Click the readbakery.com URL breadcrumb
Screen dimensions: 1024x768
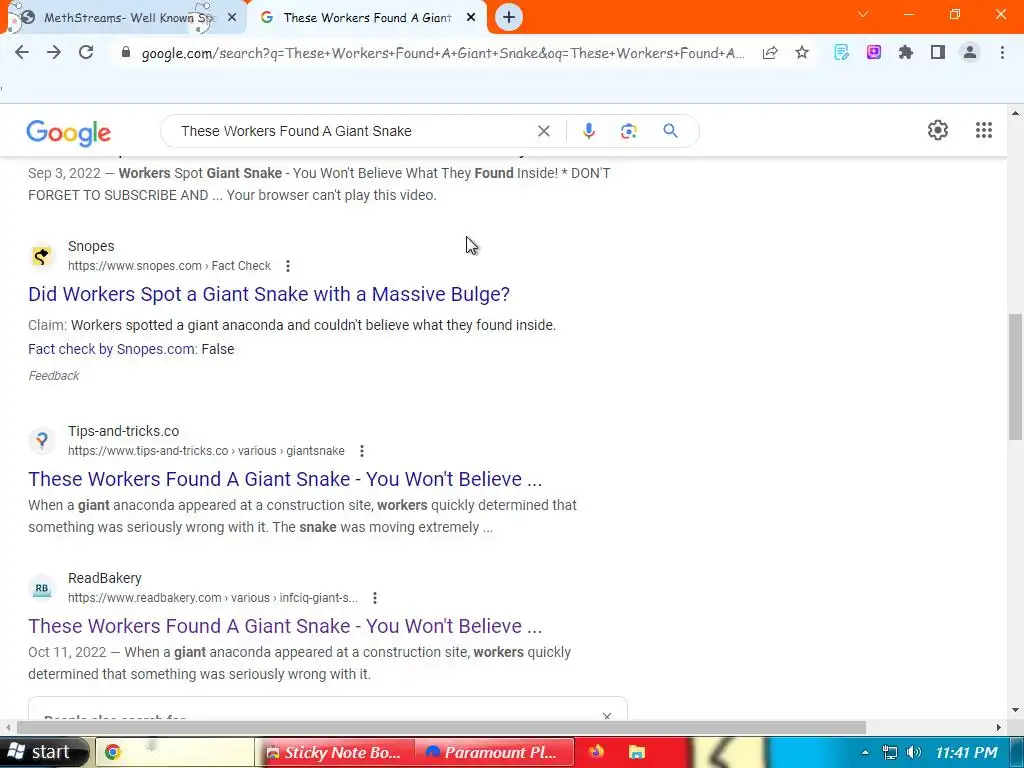(x=213, y=598)
